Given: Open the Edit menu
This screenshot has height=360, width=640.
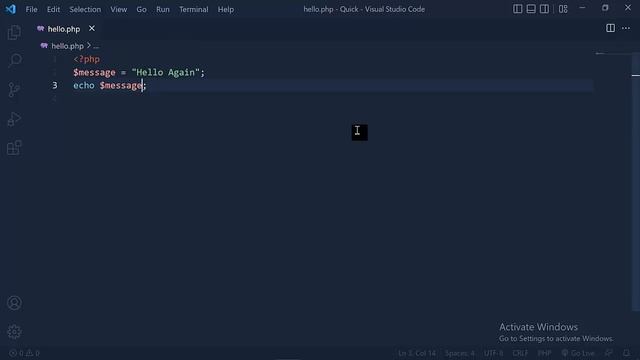Looking at the screenshot, I should tap(53, 9).
